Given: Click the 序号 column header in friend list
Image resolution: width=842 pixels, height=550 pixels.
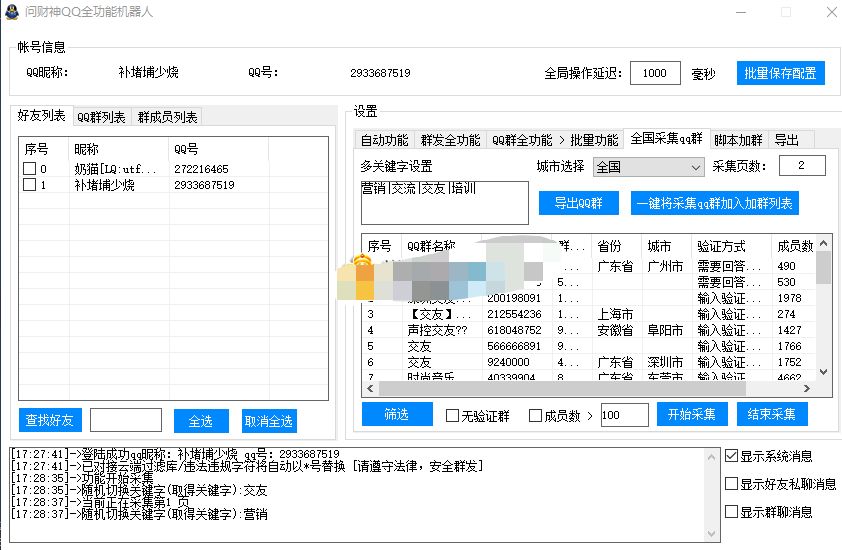Looking at the screenshot, I should (44, 149).
